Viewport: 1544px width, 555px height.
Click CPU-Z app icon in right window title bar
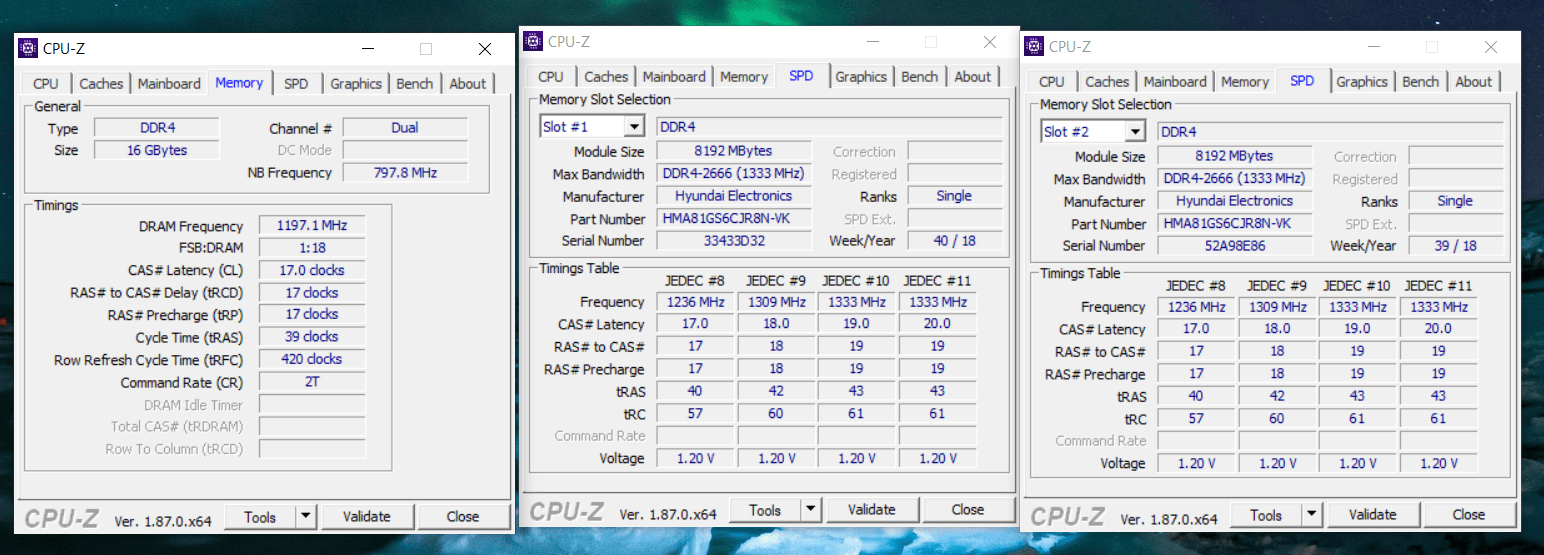(x=1034, y=46)
